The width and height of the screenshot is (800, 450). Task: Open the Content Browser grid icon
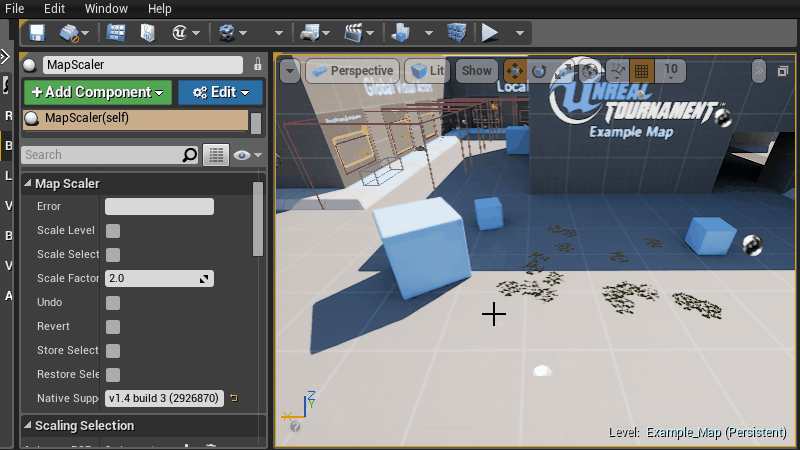click(116, 33)
